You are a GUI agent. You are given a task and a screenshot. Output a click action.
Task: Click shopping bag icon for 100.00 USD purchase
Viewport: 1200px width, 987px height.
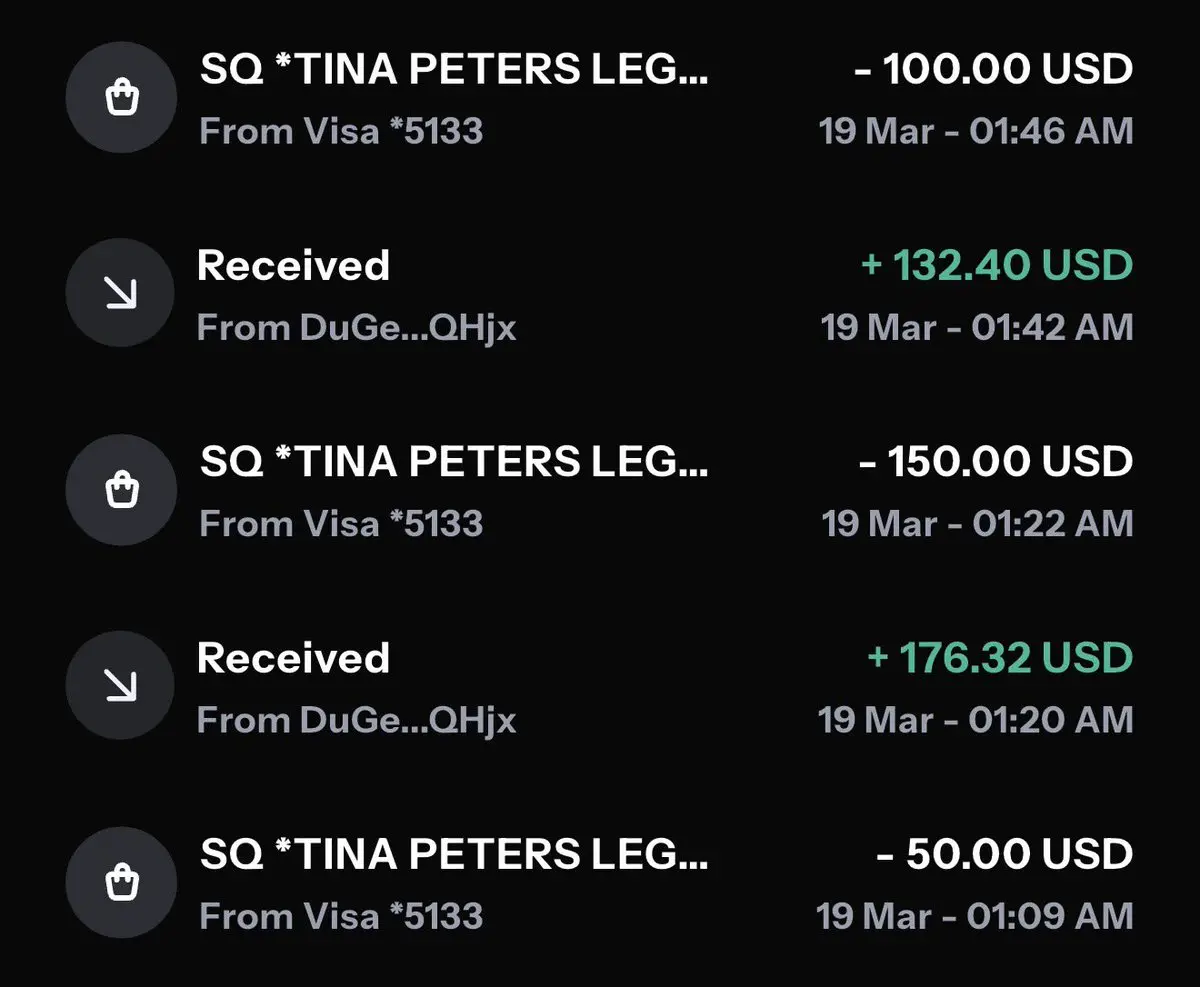pos(121,98)
